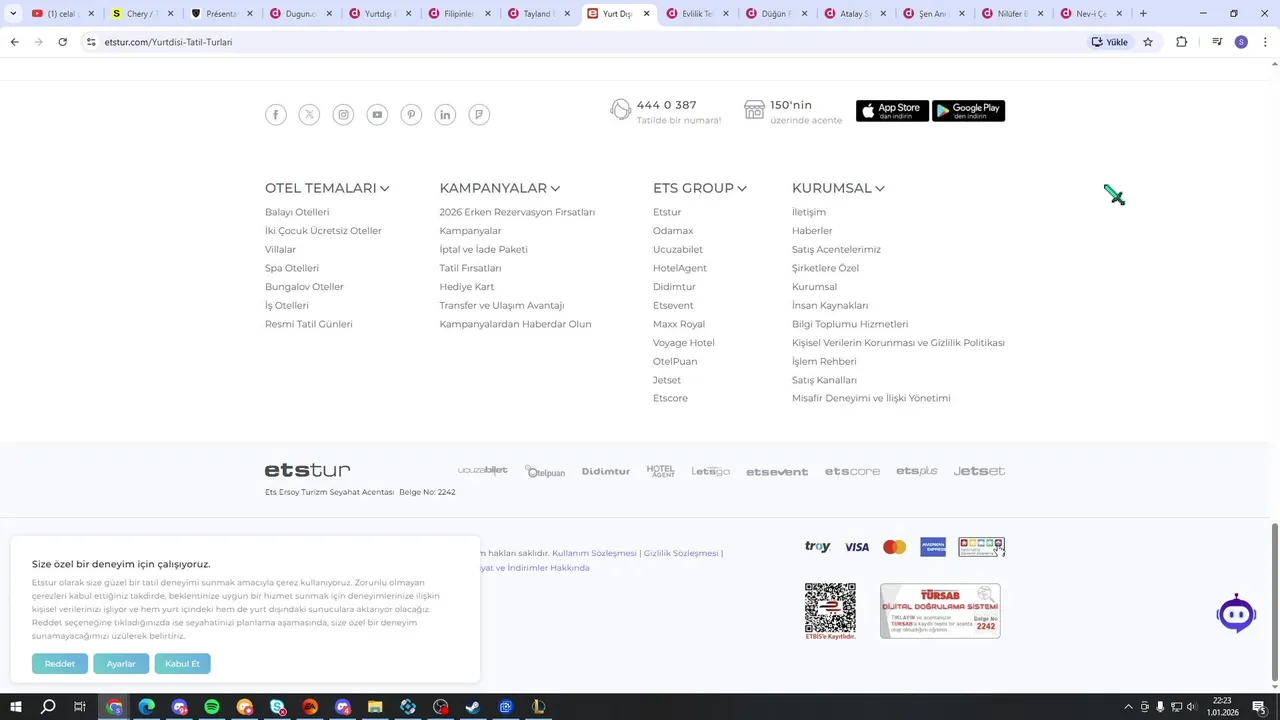The image size is (1280, 720).
Task: Collapse the KAMPANYALAR footer section
Action: (500, 188)
